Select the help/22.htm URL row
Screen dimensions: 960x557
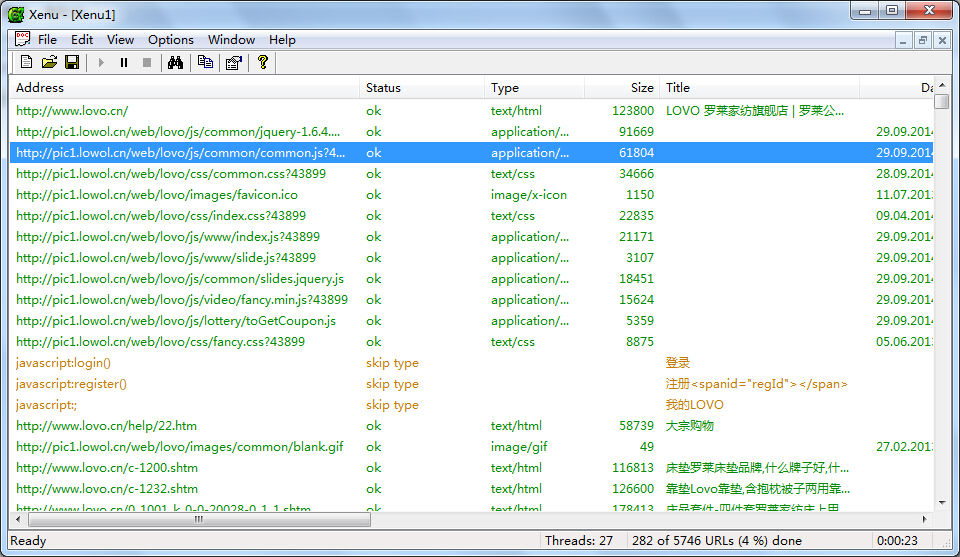[x=471, y=426]
